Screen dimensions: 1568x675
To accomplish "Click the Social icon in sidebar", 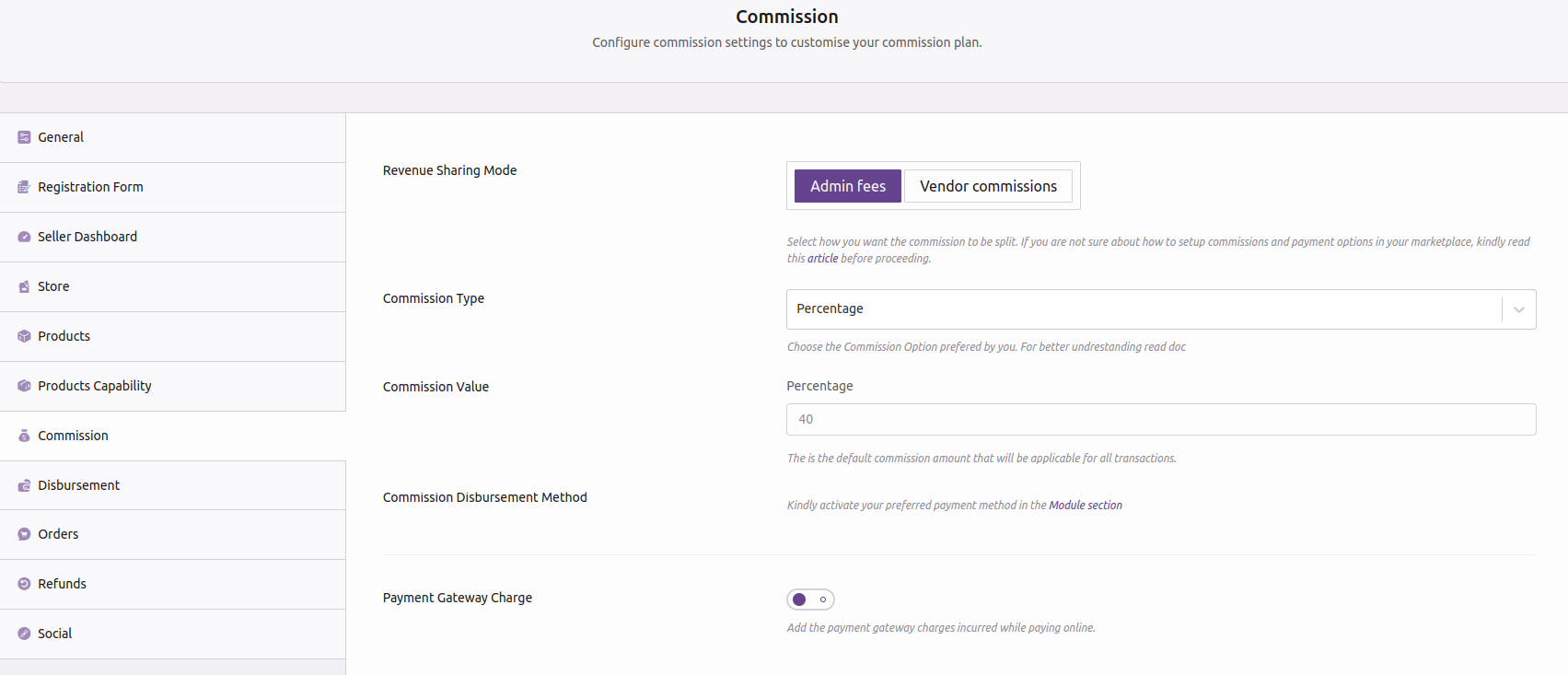I will pyautogui.click(x=24, y=634).
